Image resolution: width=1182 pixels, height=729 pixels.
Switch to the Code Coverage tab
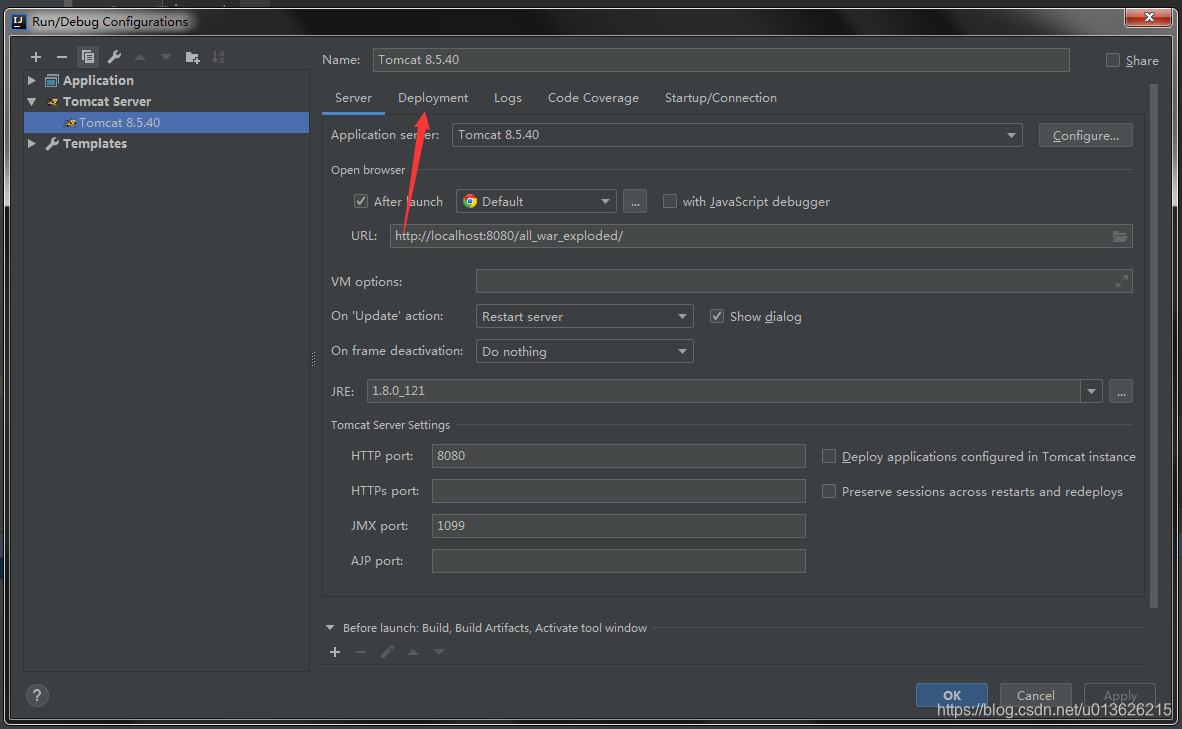pos(593,98)
